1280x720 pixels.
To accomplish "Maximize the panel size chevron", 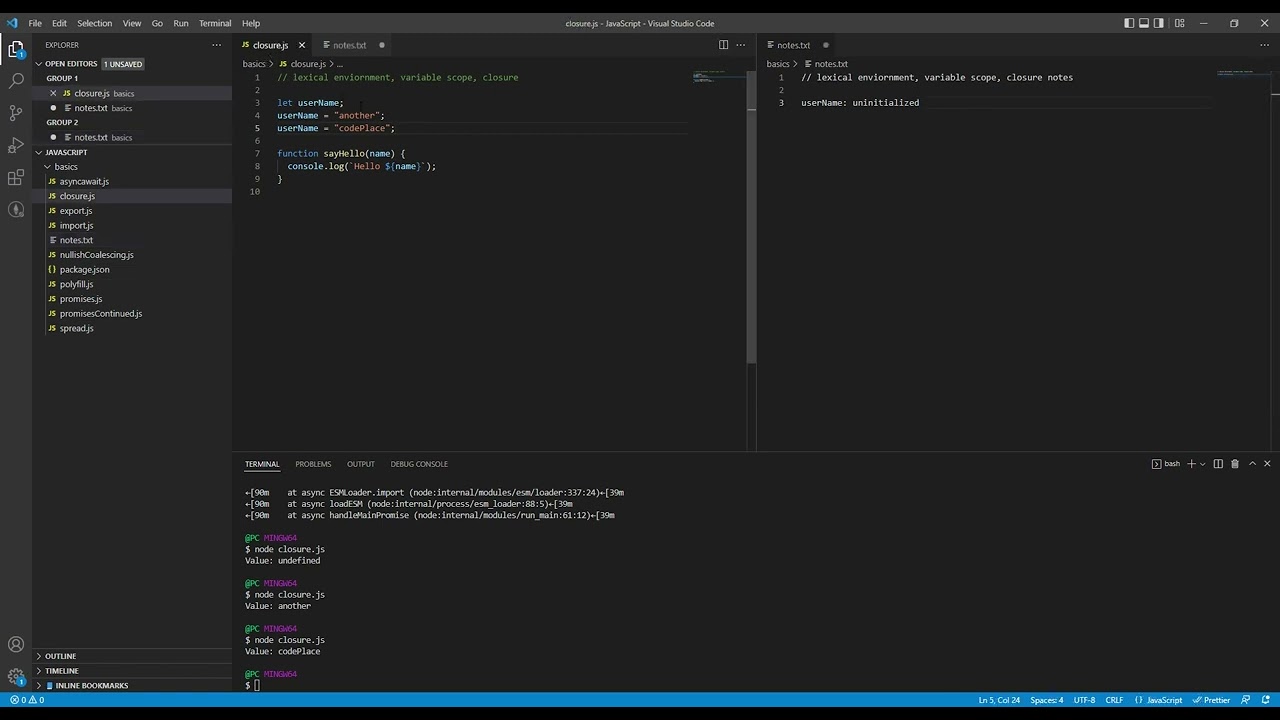I will point(1252,464).
